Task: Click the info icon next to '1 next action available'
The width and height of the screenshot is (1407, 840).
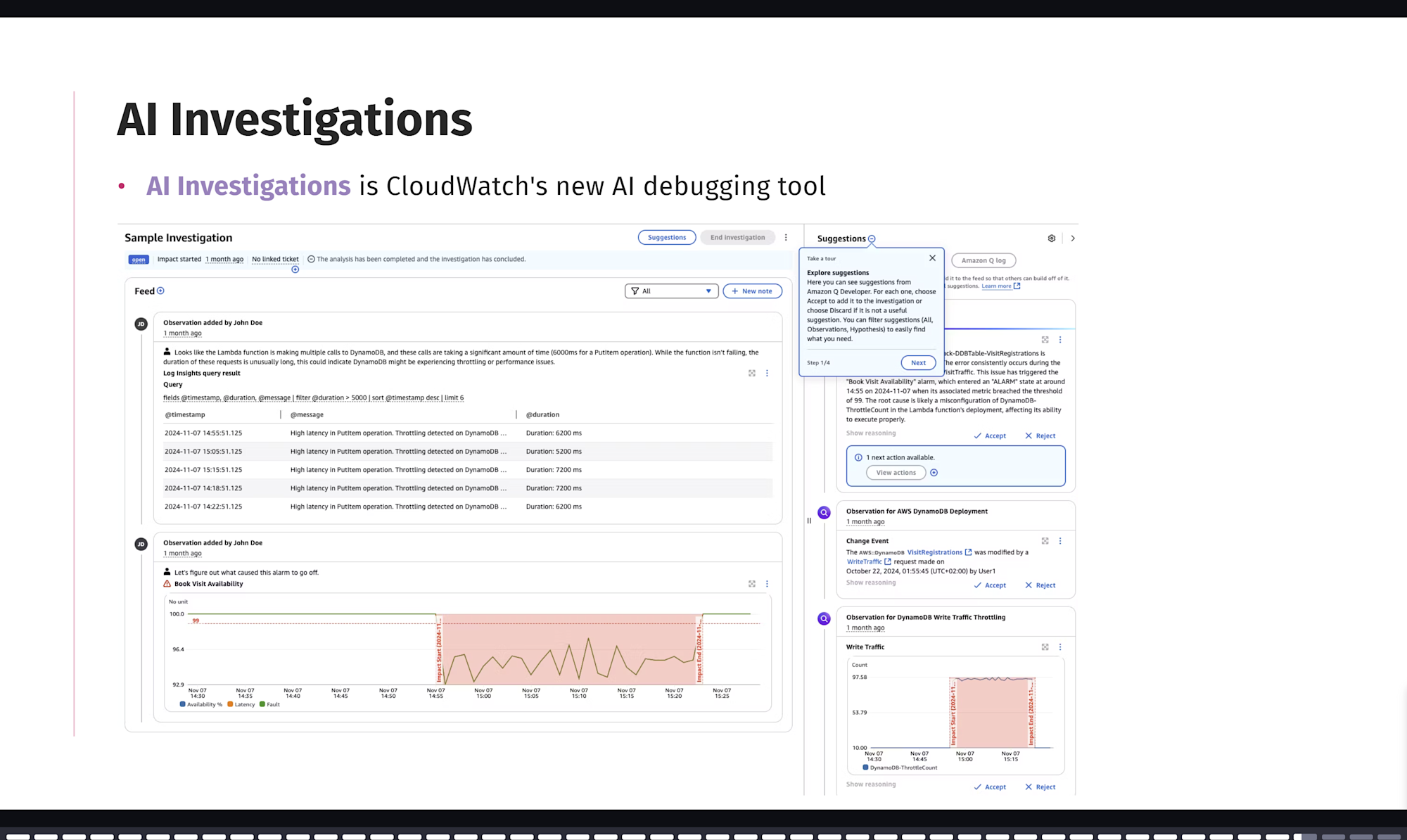Action: click(x=858, y=457)
